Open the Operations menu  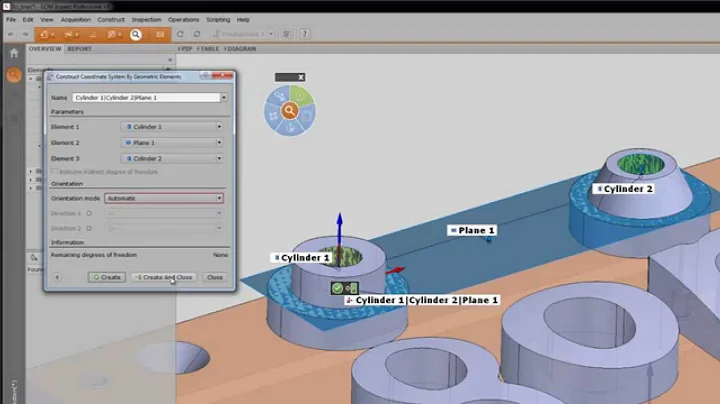(184, 20)
